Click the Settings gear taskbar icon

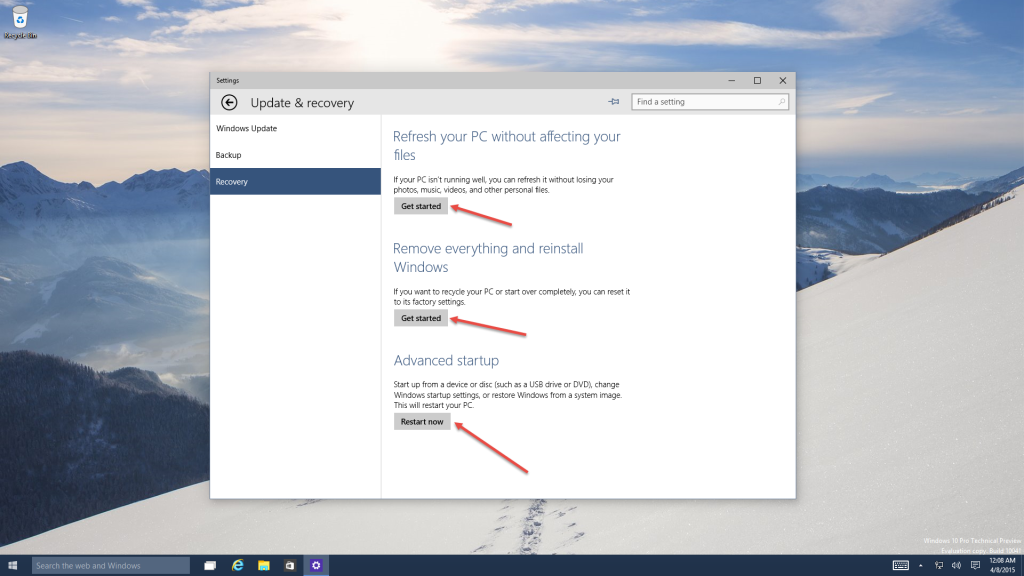(x=316, y=566)
